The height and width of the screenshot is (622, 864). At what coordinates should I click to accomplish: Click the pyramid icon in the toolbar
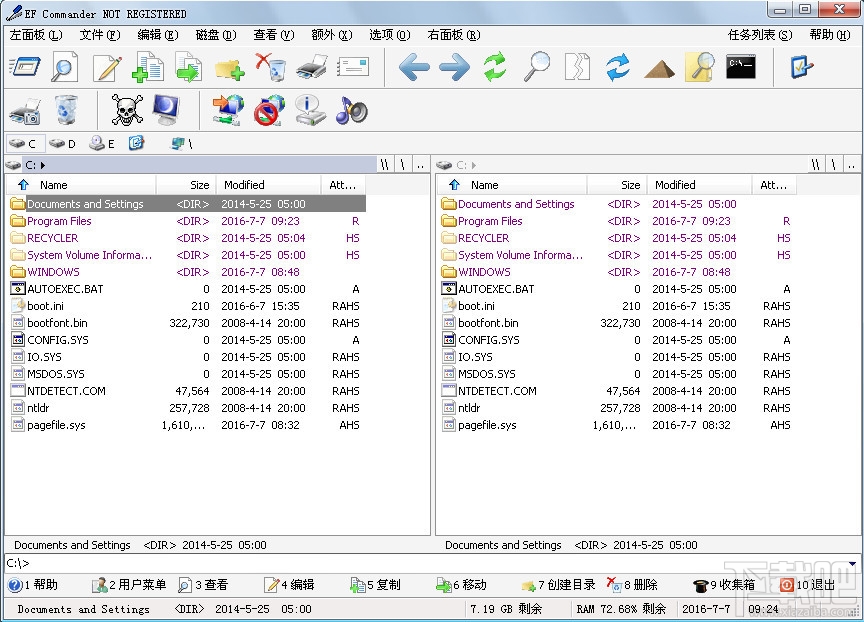pyautogui.click(x=659, y=68)
